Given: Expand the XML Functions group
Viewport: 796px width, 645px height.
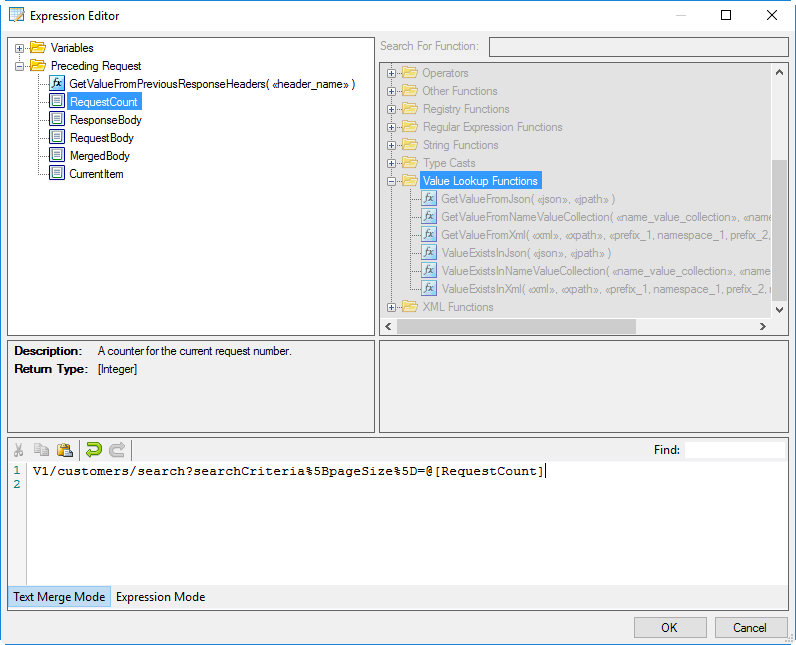Looking at the screenshot, I should pos(391,307).
